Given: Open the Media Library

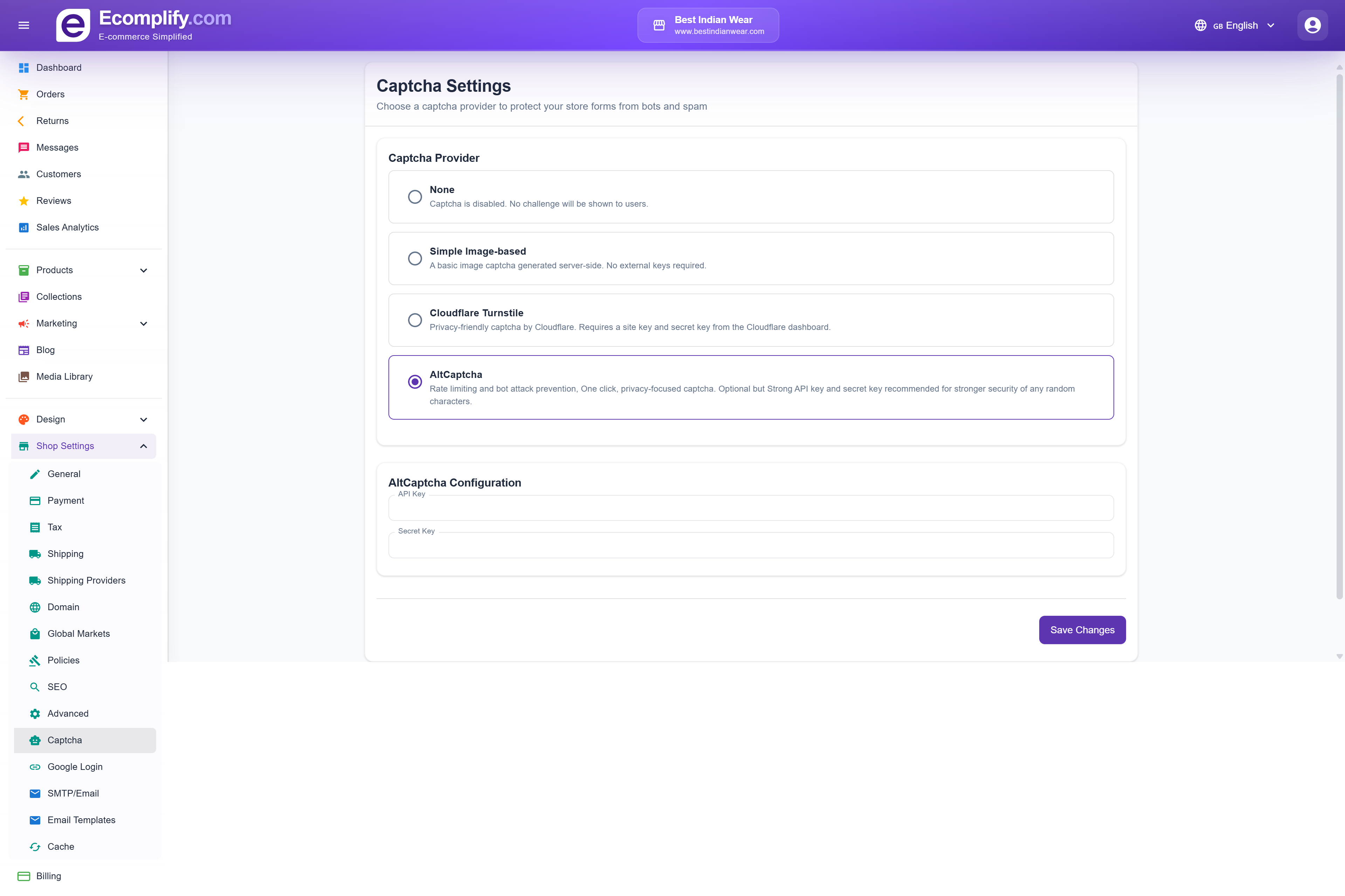Looking at the screenshot, I should click(64, 377).
